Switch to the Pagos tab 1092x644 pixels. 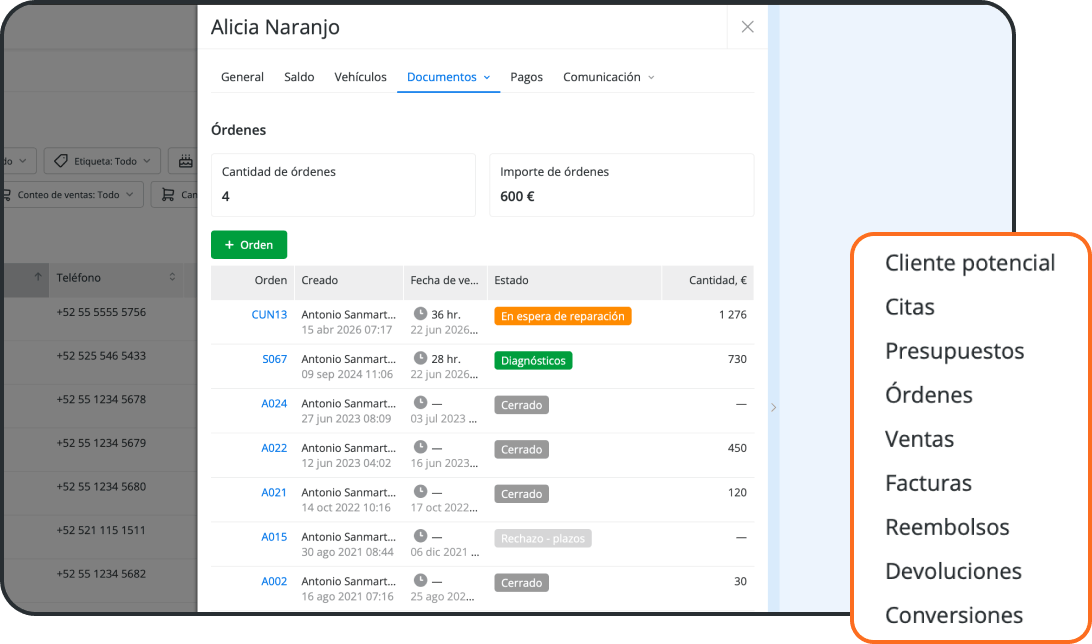coord(526,77)
